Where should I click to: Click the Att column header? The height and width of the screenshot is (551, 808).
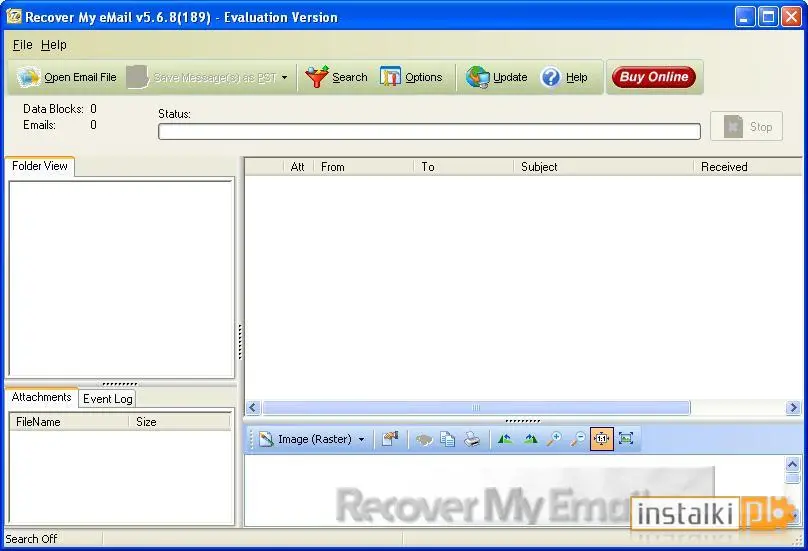298,167
